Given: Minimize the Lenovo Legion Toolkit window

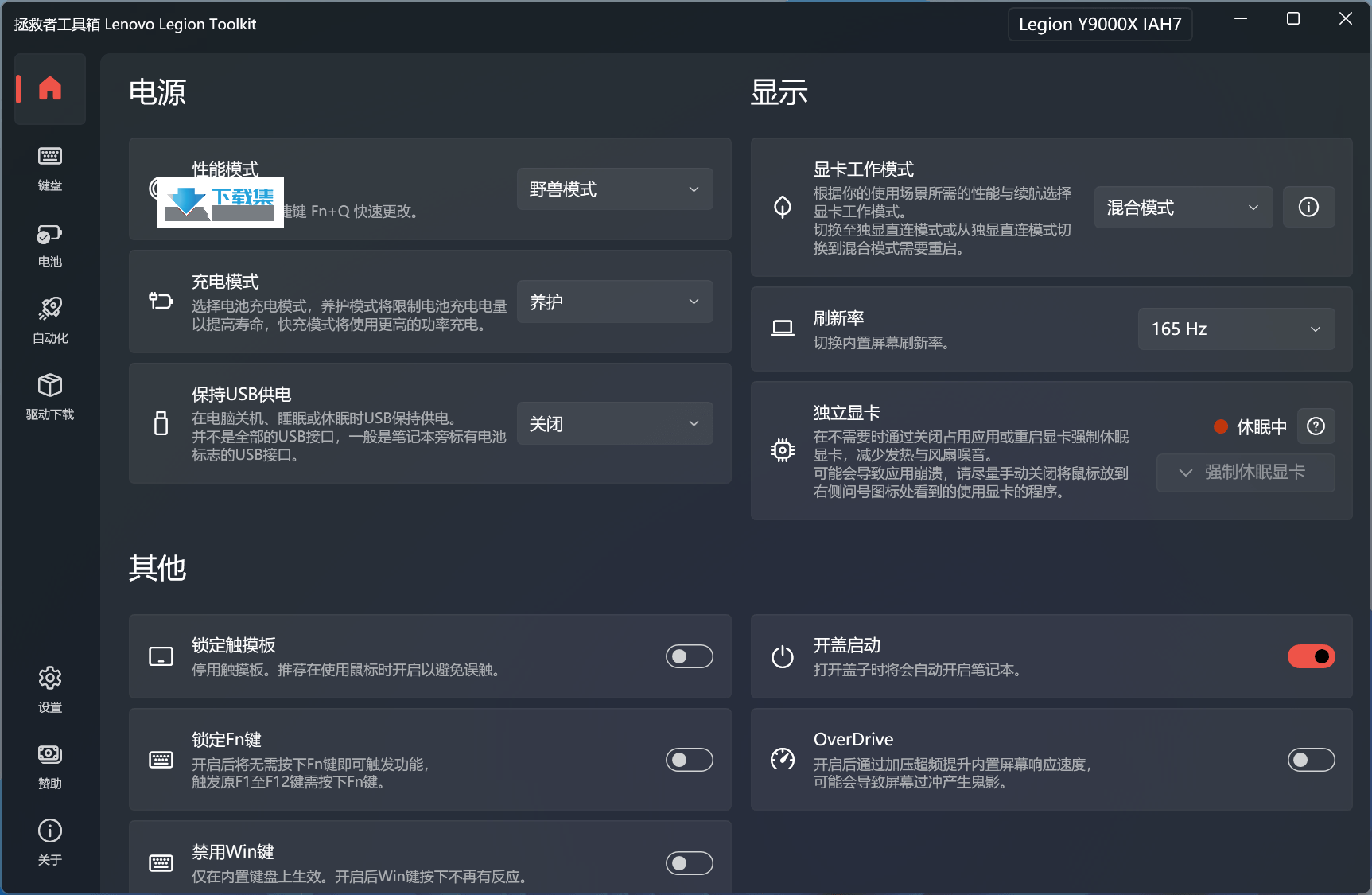Looking at the screenshot, I should (1241, 18).
